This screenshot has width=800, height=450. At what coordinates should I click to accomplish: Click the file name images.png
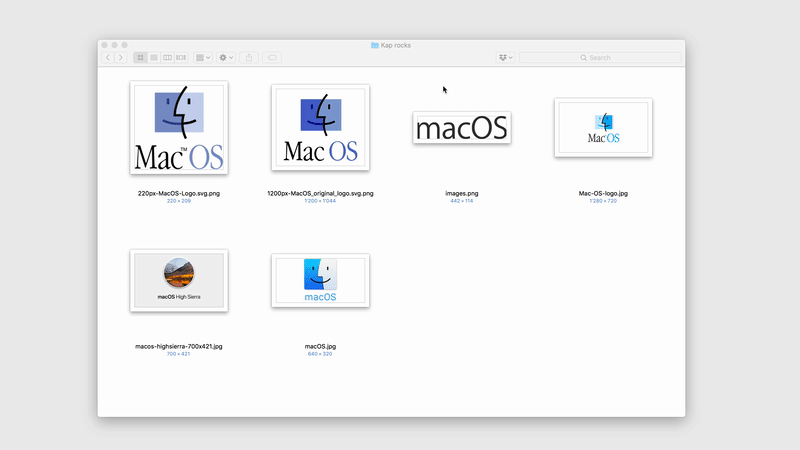tap(462, 193)
